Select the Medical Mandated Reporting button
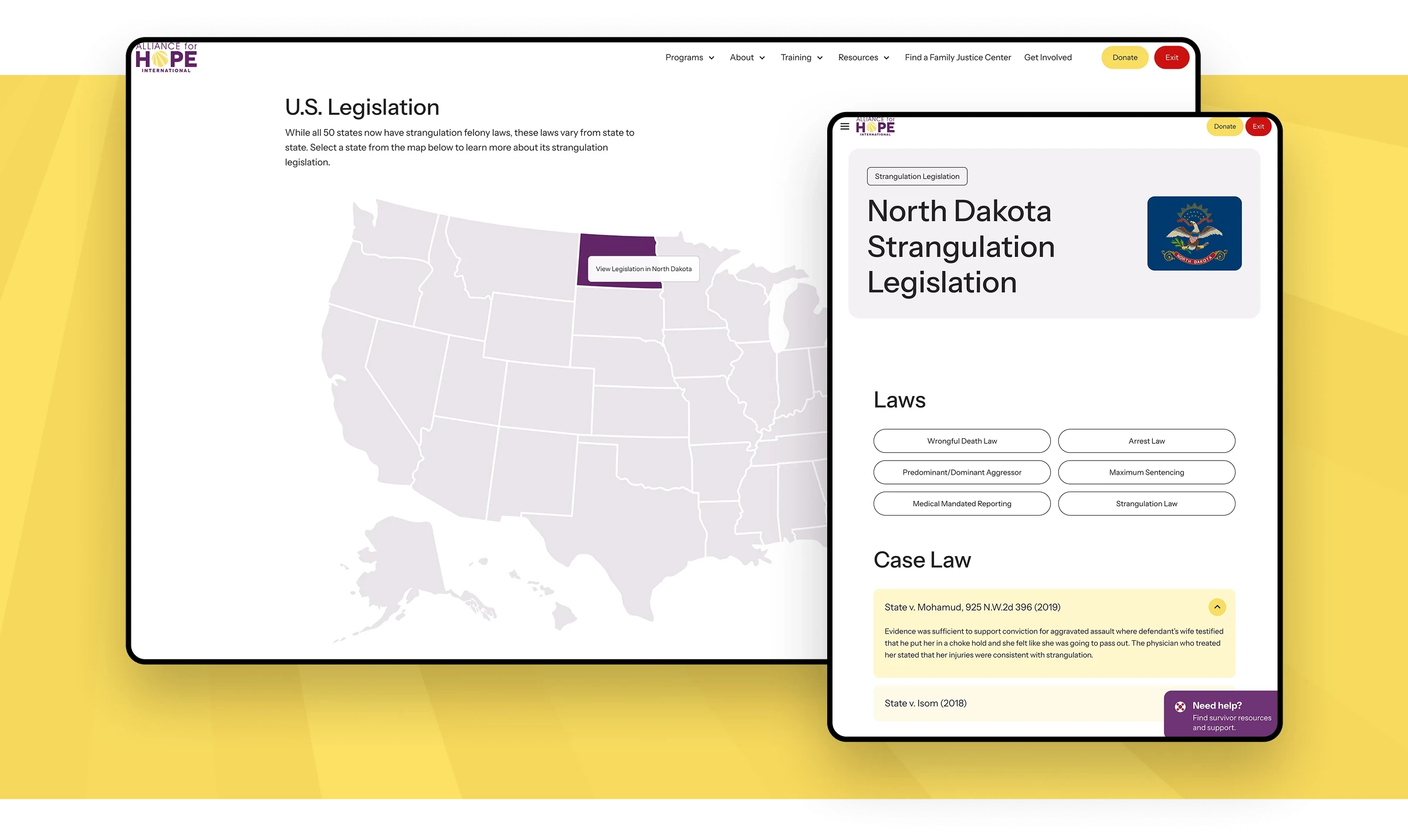The image size is (1408, 840). point(962,504)
